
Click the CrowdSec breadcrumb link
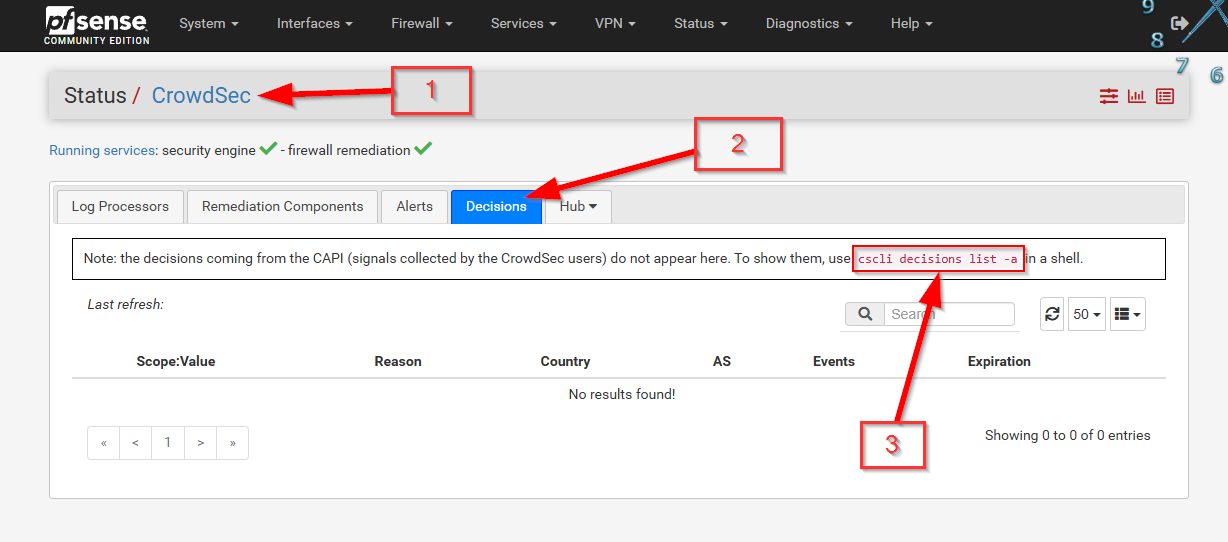click(x=201, y=96)
